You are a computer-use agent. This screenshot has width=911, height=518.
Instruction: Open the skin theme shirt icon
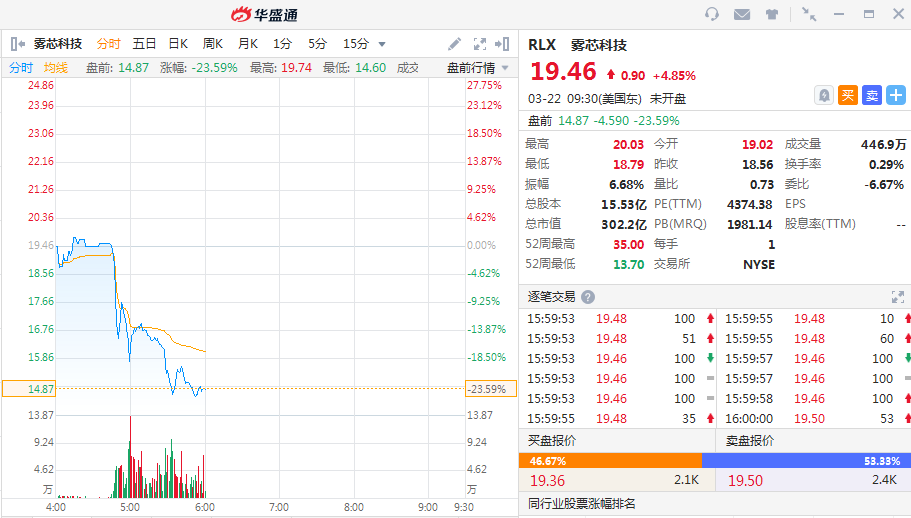[x=772, y=14]
